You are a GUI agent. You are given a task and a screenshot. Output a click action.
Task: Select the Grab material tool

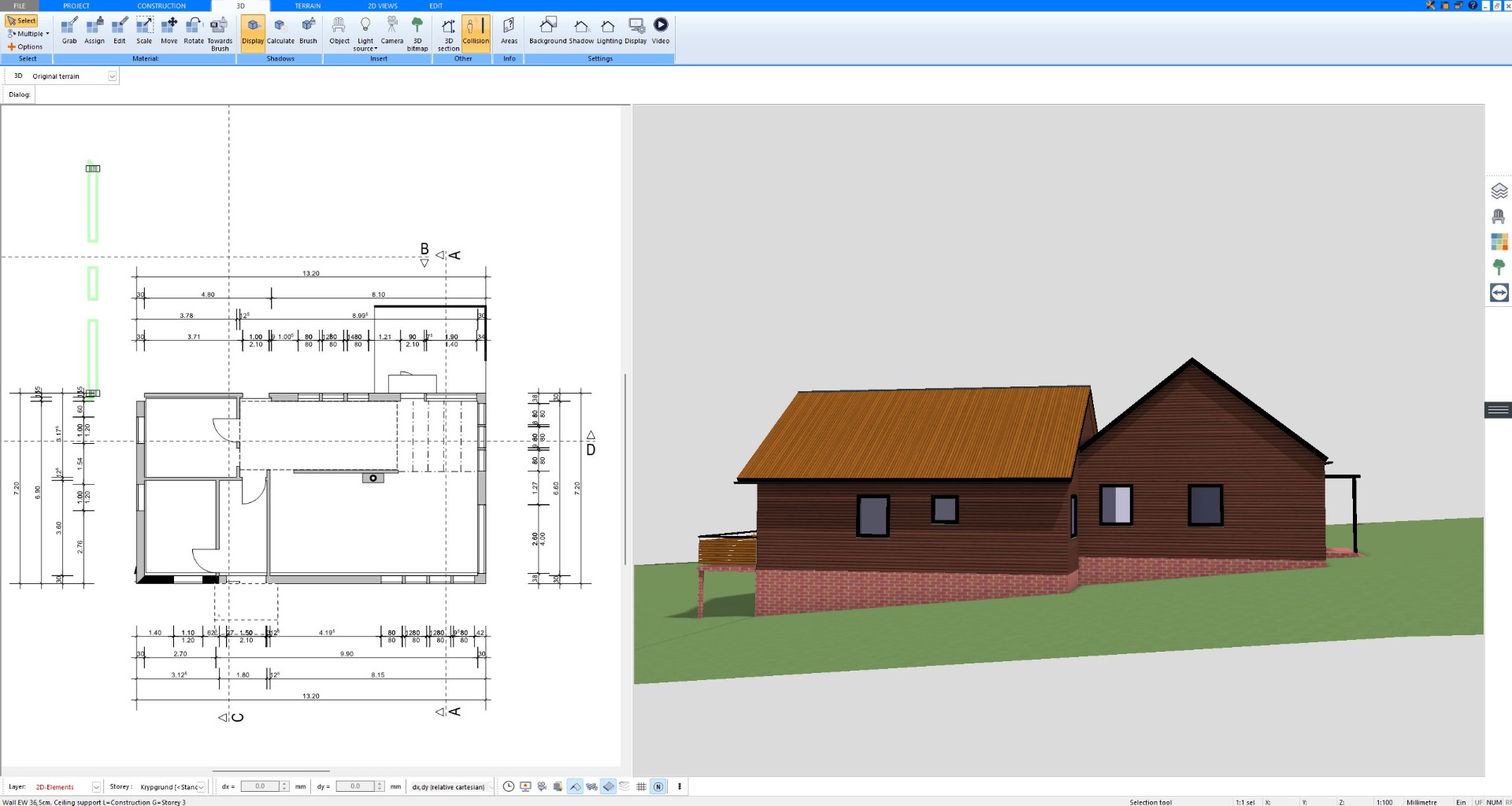pos(69,31)
